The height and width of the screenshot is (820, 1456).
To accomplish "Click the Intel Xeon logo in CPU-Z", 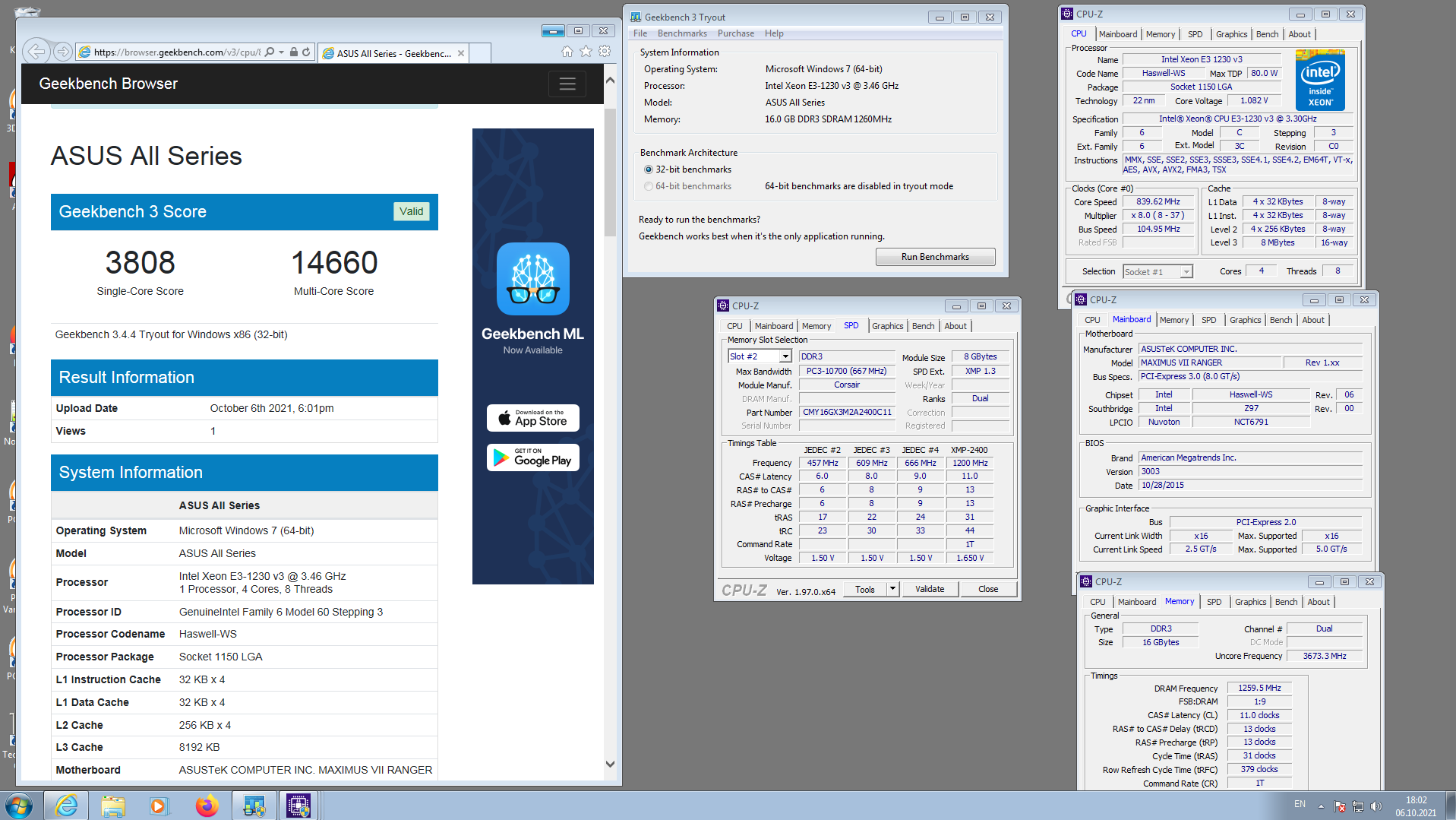I will point(1320,81).
